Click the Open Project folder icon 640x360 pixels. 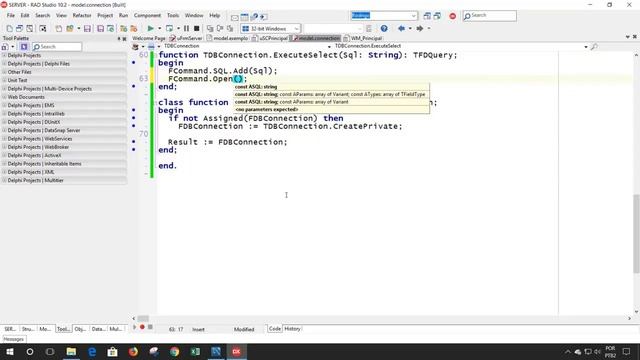click(x=70, y=29)
